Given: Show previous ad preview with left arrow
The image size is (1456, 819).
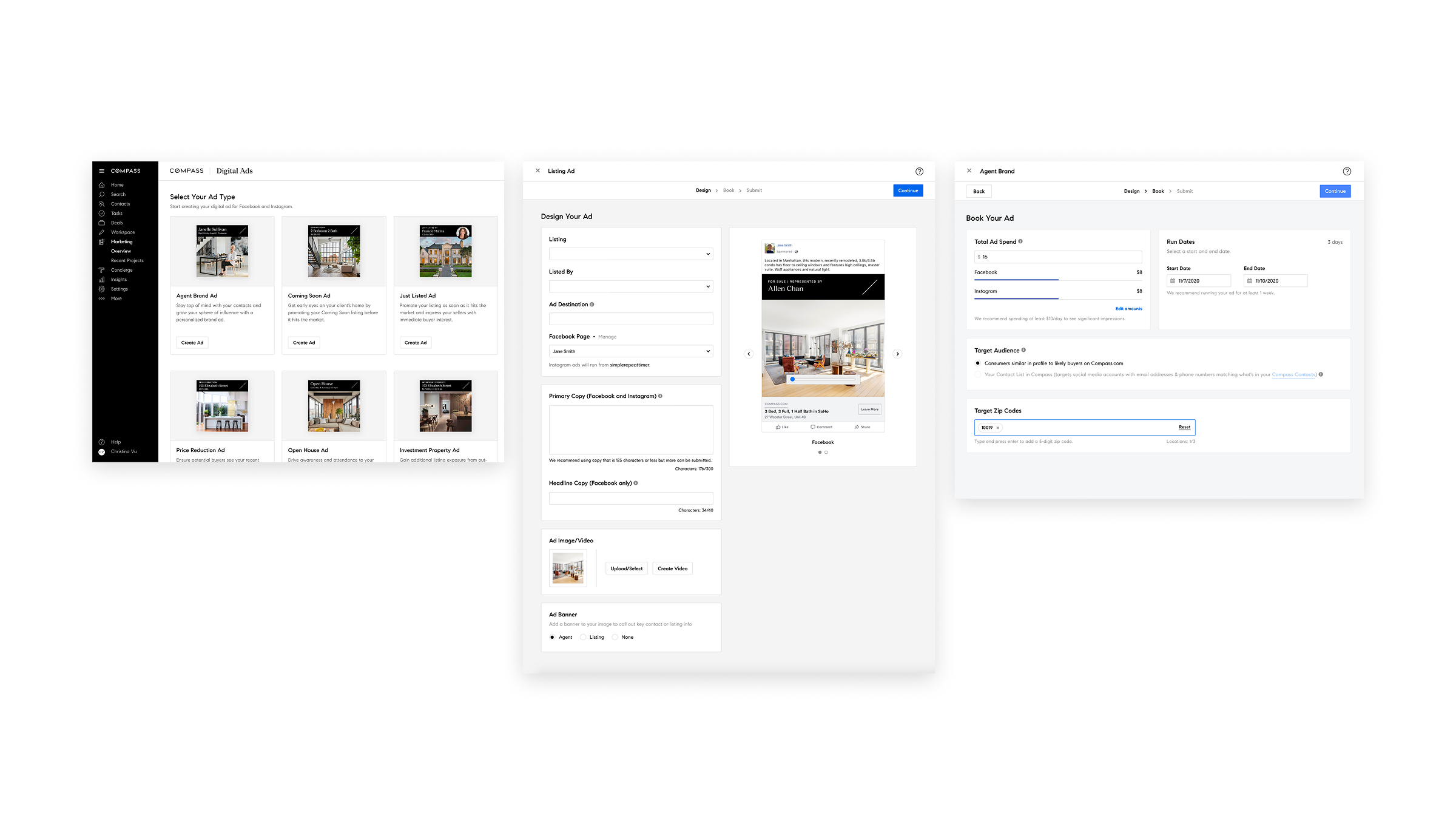Looking at the screenshot, I should [749, 354].
